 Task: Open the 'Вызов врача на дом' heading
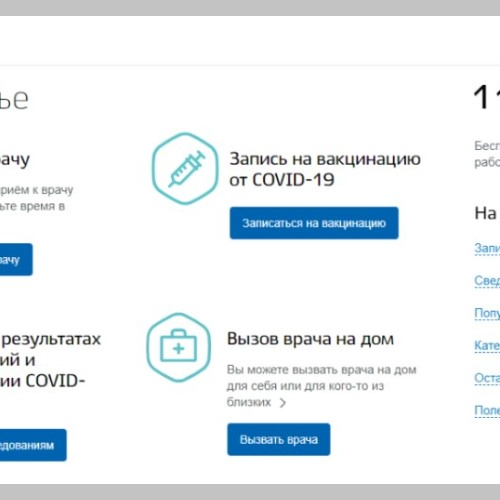310,339
